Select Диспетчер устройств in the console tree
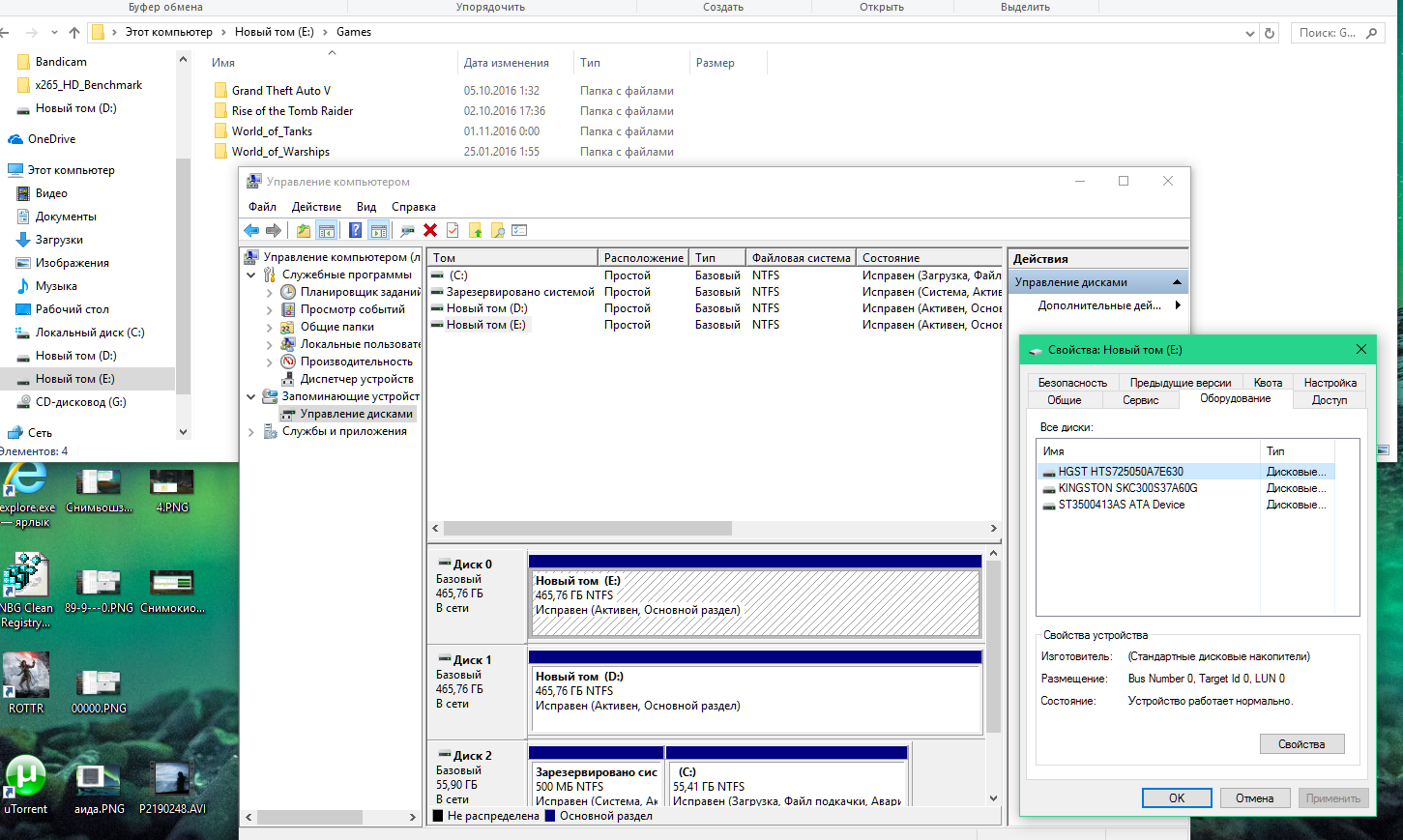 tap(356, 379)
